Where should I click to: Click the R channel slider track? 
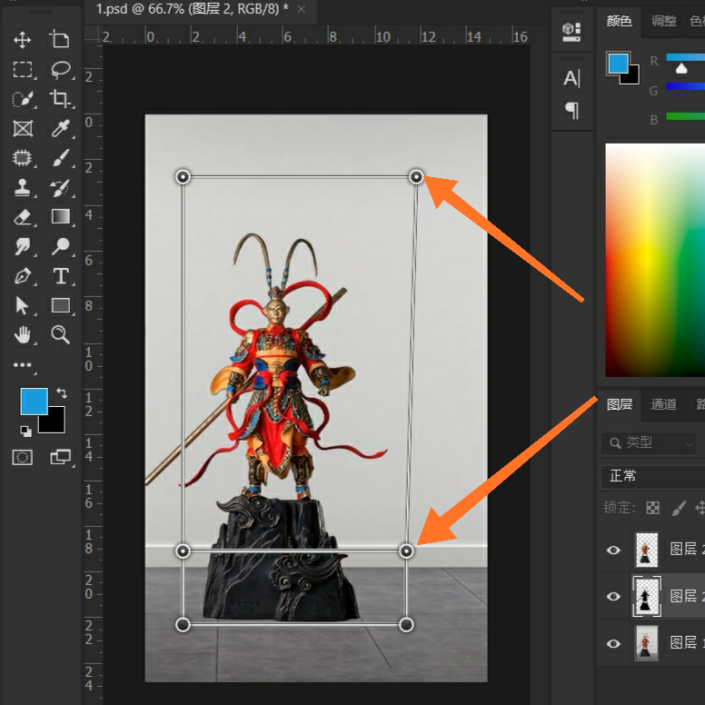pos(685,57)
